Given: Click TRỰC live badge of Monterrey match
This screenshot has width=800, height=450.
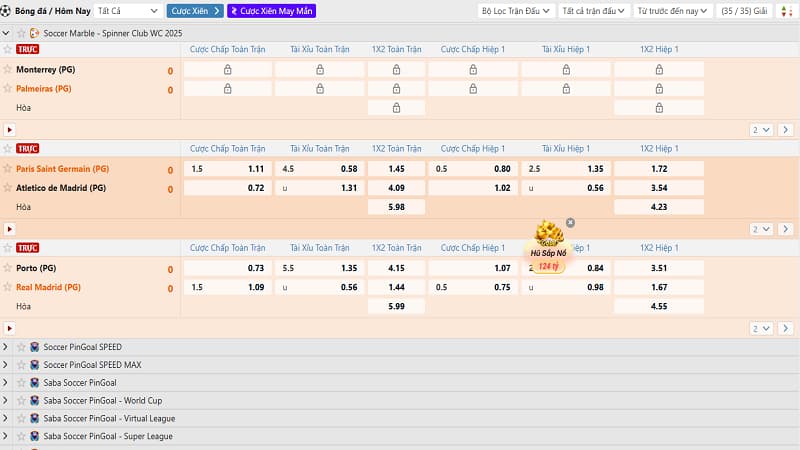Looking at the screenshot, I should tap(28, 49).
